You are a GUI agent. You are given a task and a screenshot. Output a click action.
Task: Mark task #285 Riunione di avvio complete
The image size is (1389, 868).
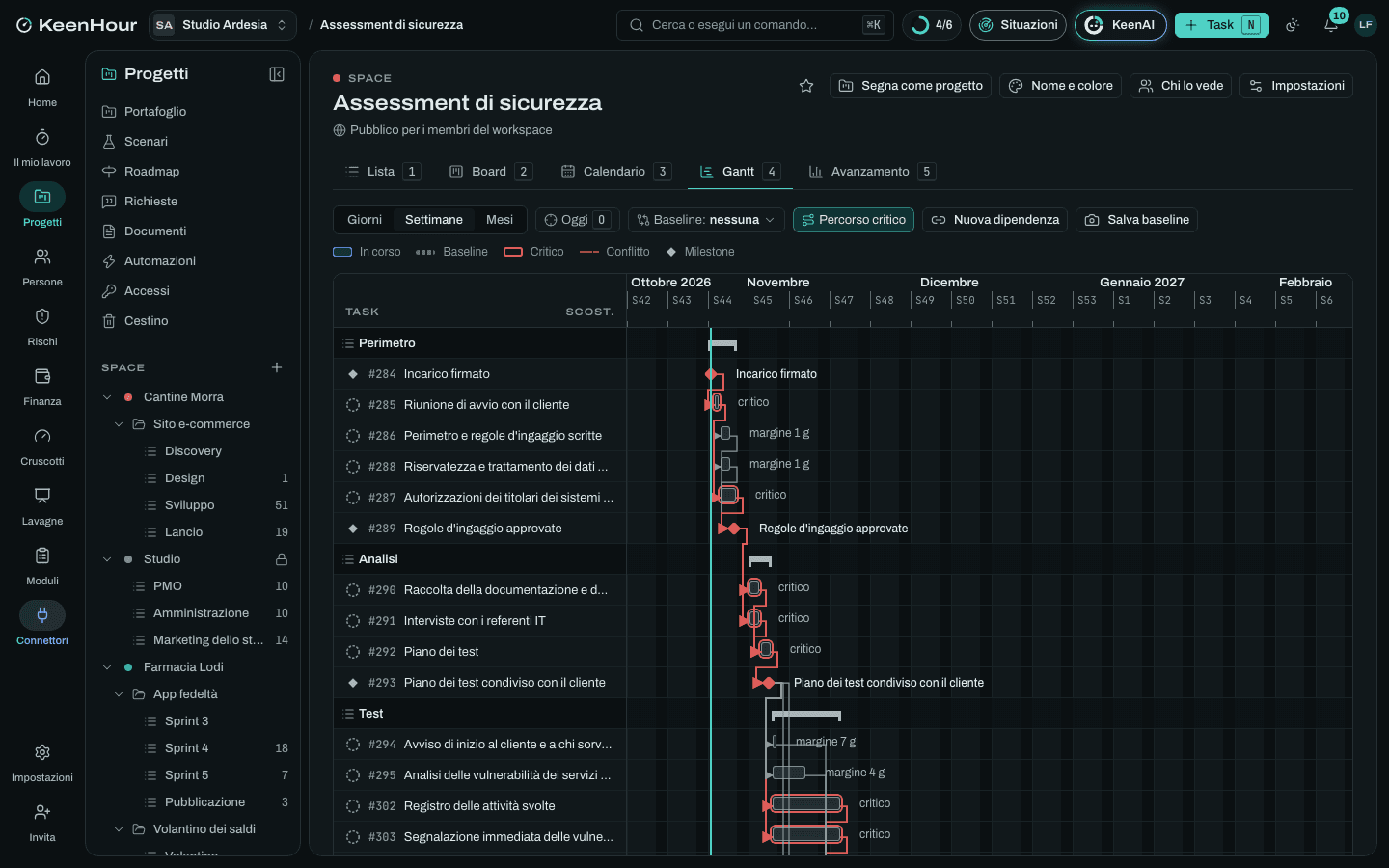353,405
